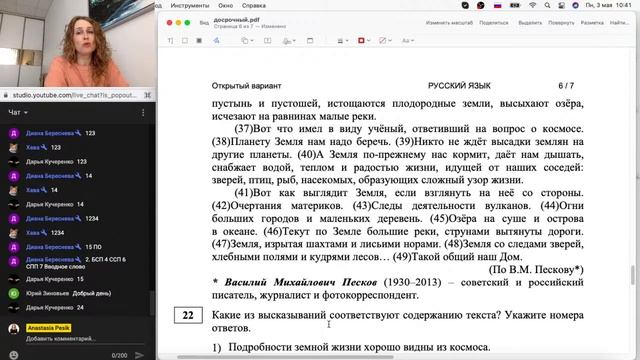The width and height of the screenshot is (640, 360).
Task: Select the text selection tool in markup toolbar
Action: pyautogui.click(x=171, y=40)
